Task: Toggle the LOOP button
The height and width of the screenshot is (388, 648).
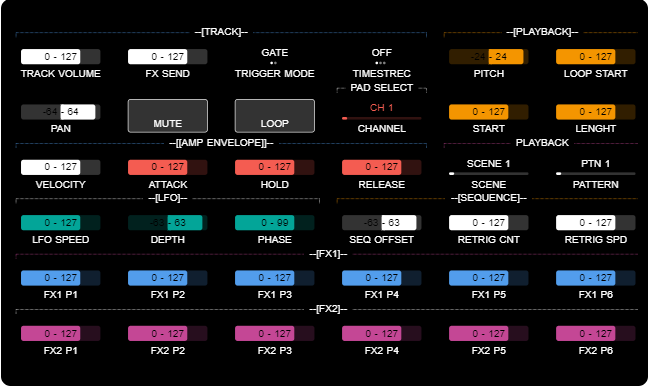Action: (x=274, y=116)
